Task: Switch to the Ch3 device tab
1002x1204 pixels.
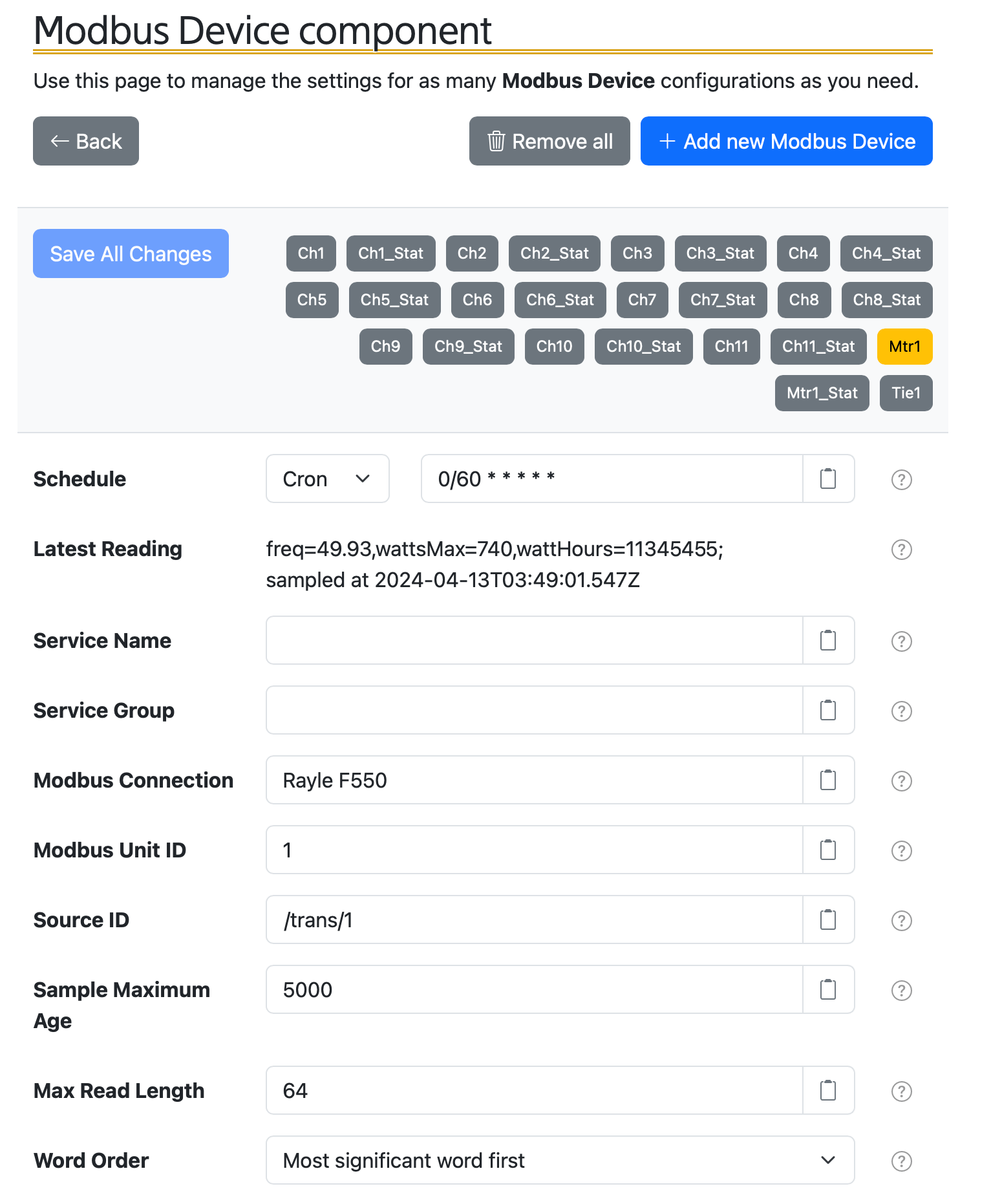Action: pos(637,253)
